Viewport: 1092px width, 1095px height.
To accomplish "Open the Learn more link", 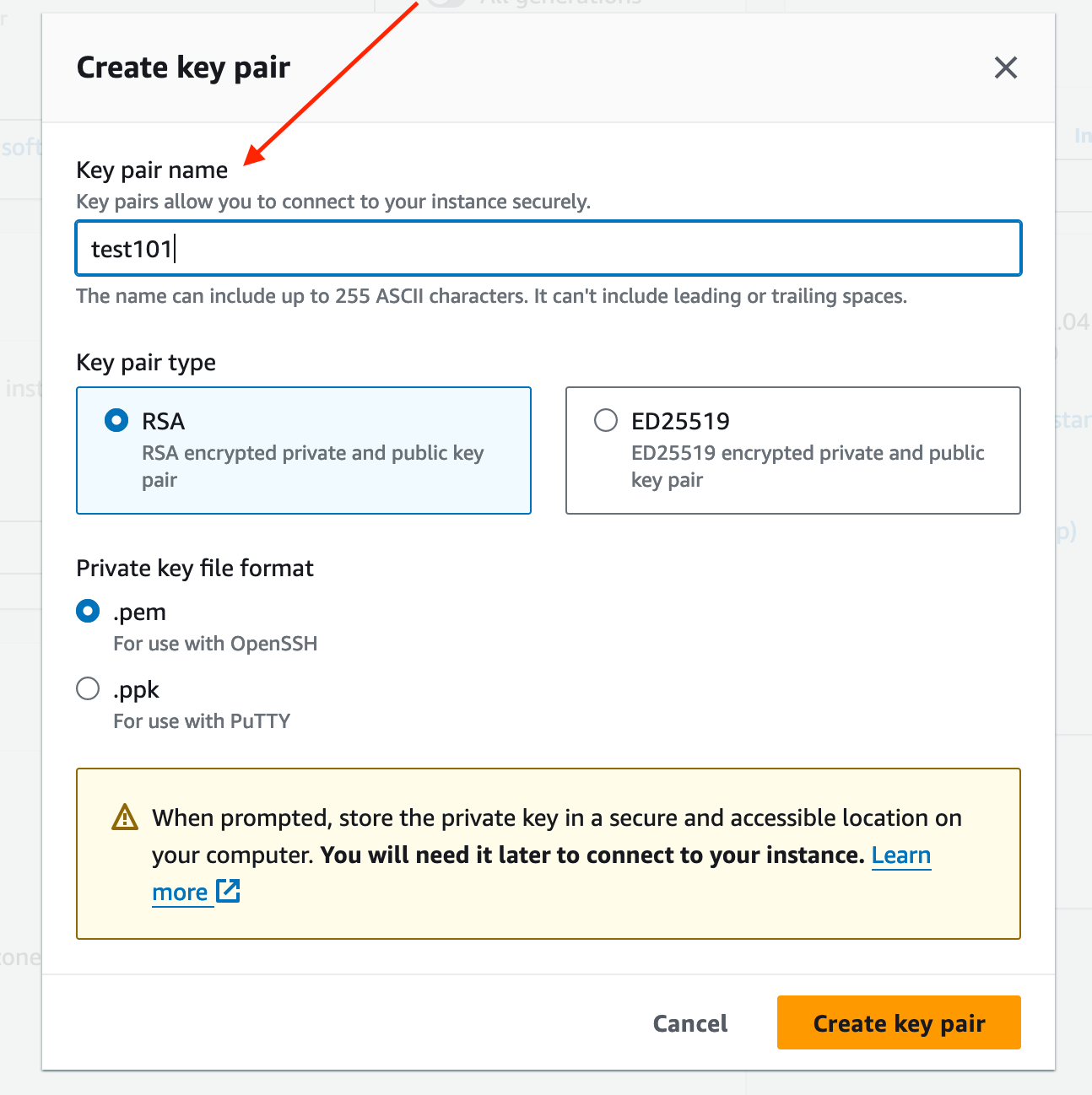I will point(900,855).
